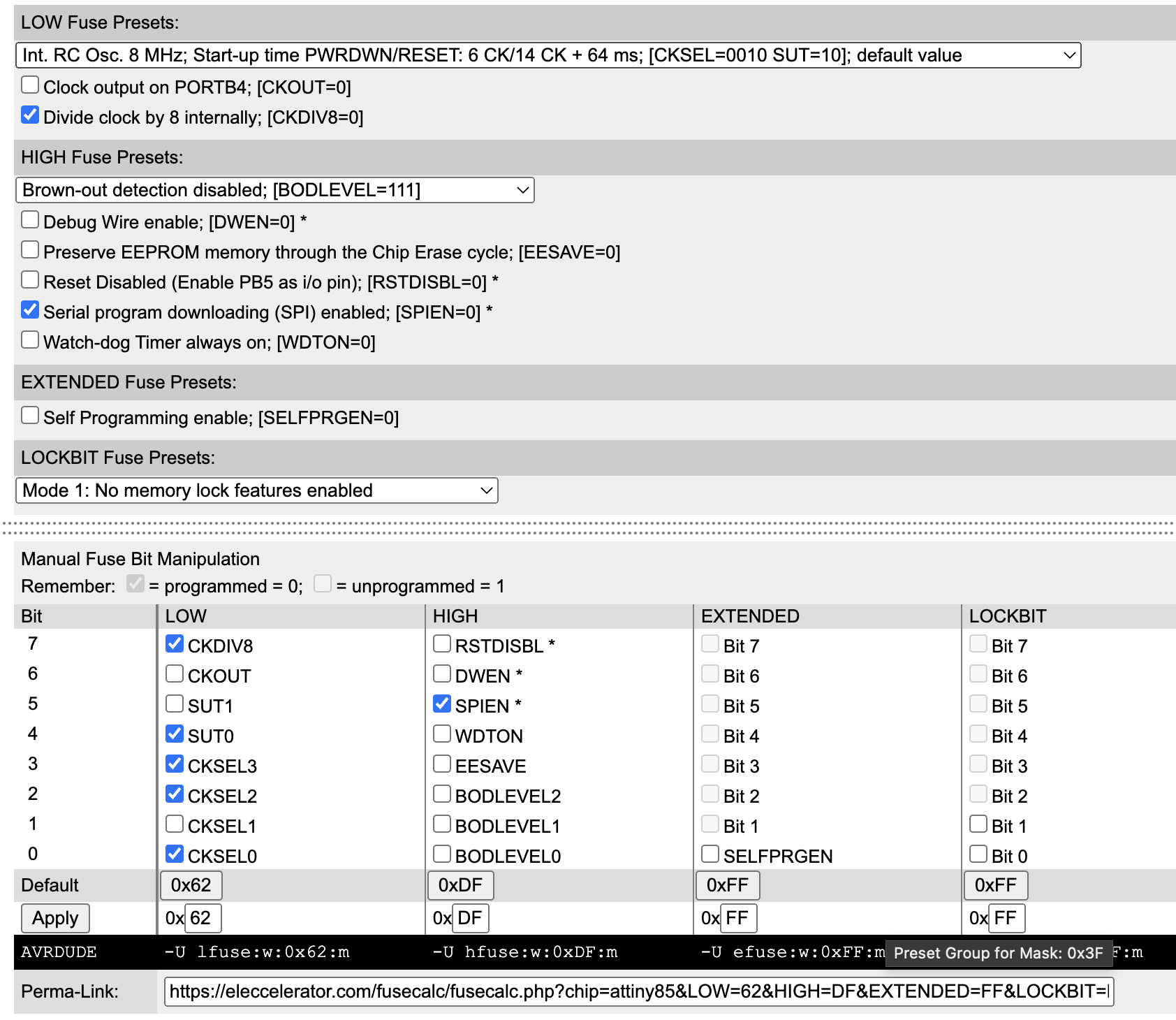This screenshot has width=1176, height=1020.
Task: Check Bit 1 in LOCKBIT column
Action: click(x=978, y=824)
